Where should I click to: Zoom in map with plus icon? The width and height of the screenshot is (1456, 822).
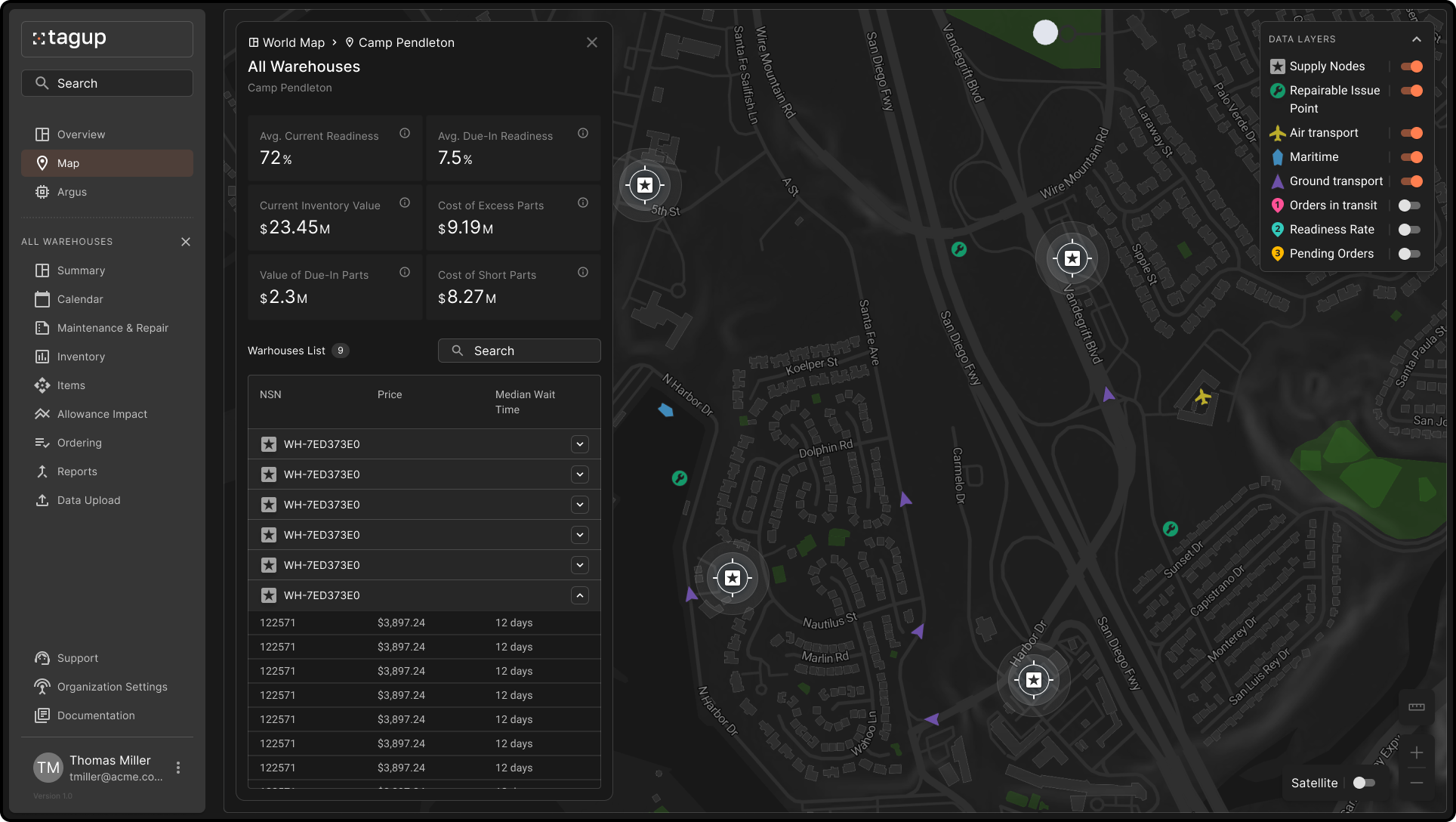coord(1417,752)
